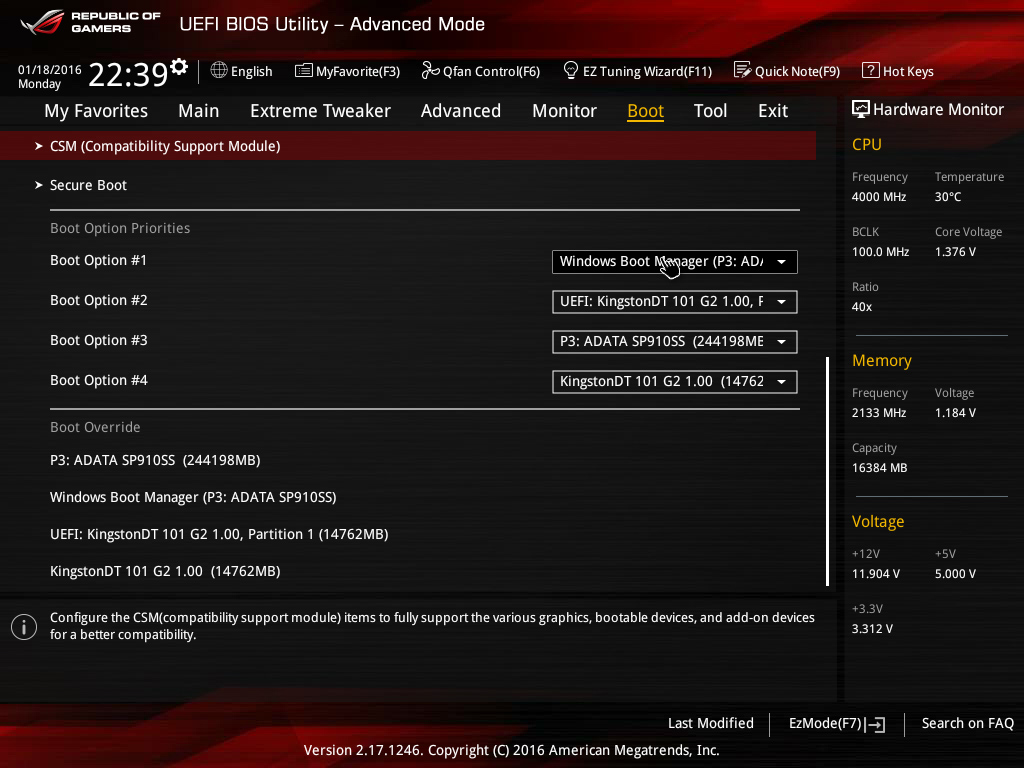Click the Version 2.17.1246 copyright line
This screenshot has height=768, width=1024.
[511, 750]
